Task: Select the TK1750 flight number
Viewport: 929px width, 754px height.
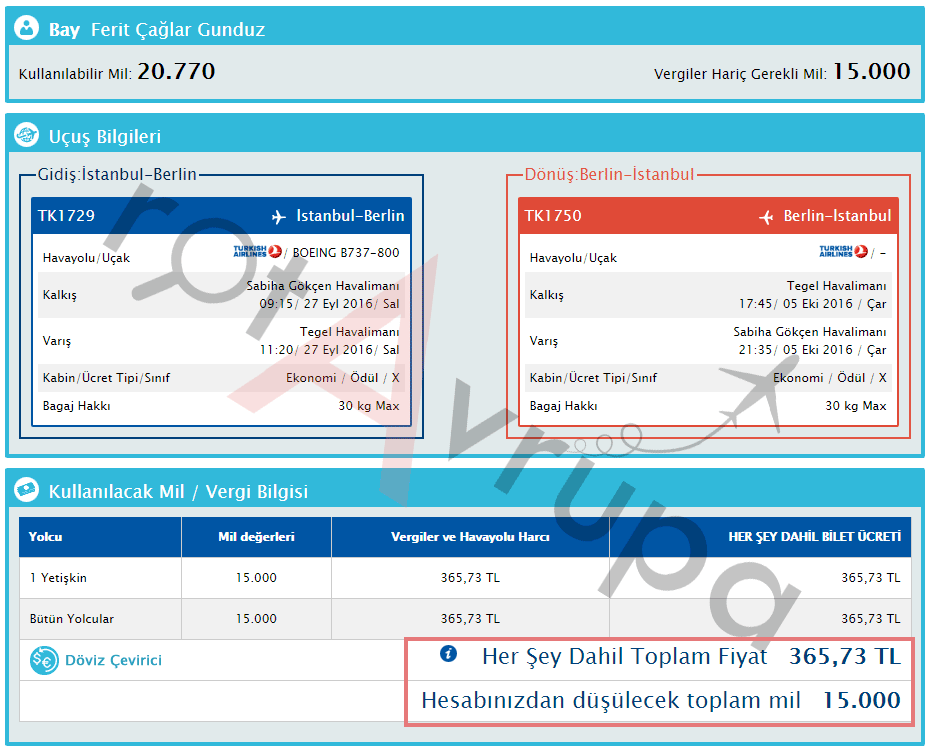Action: [553, 216]
